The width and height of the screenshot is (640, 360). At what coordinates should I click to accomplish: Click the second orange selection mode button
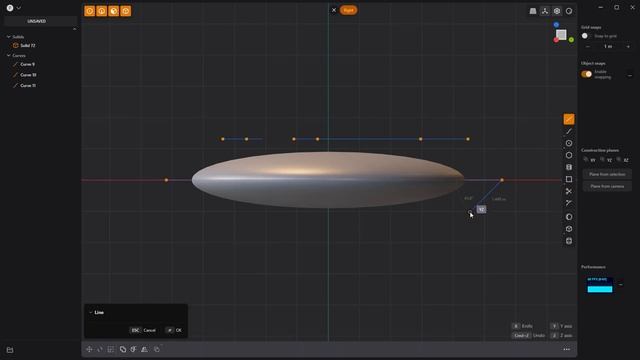(x=102, y=11)
